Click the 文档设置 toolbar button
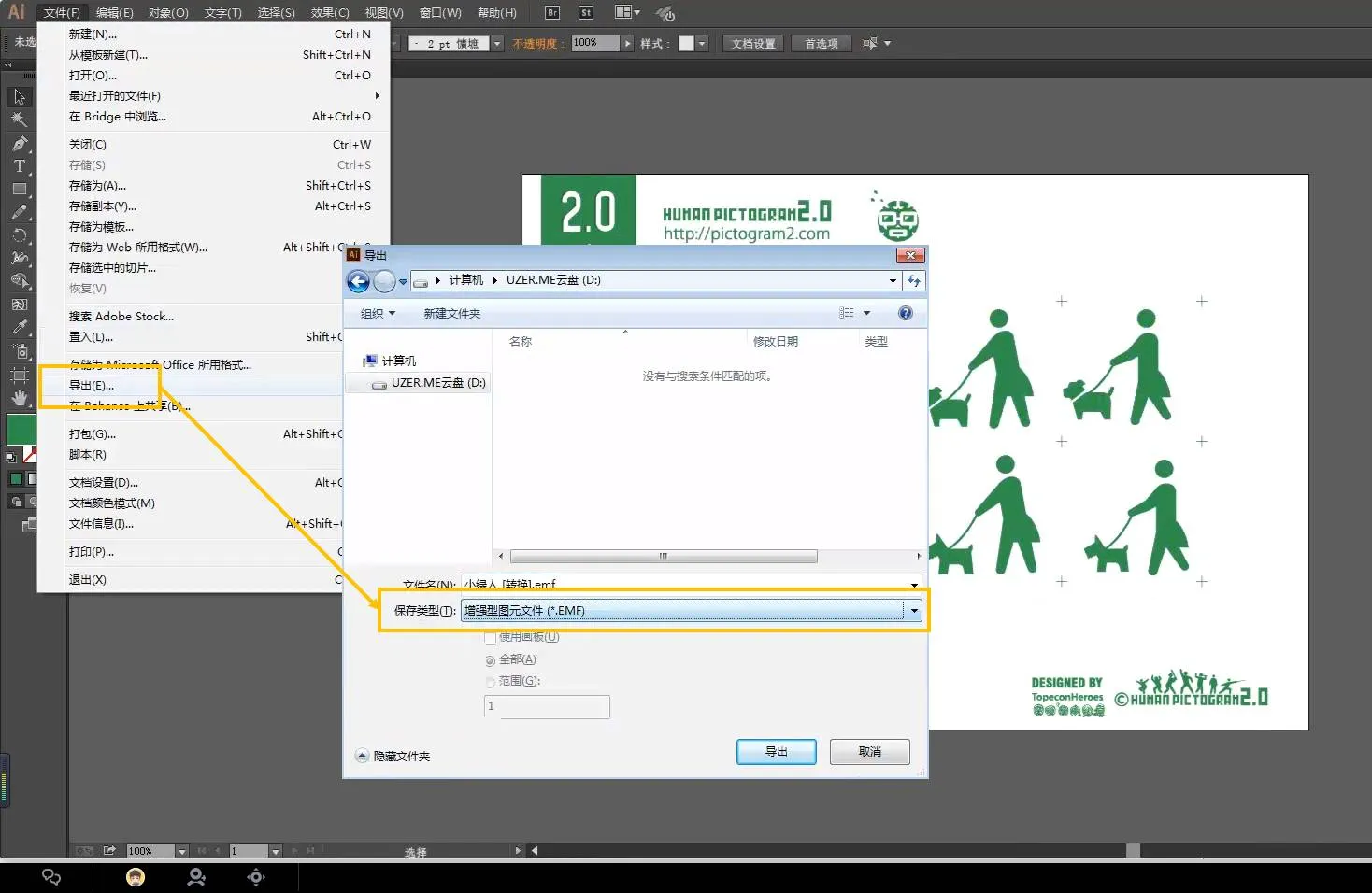 pos(753,44)
